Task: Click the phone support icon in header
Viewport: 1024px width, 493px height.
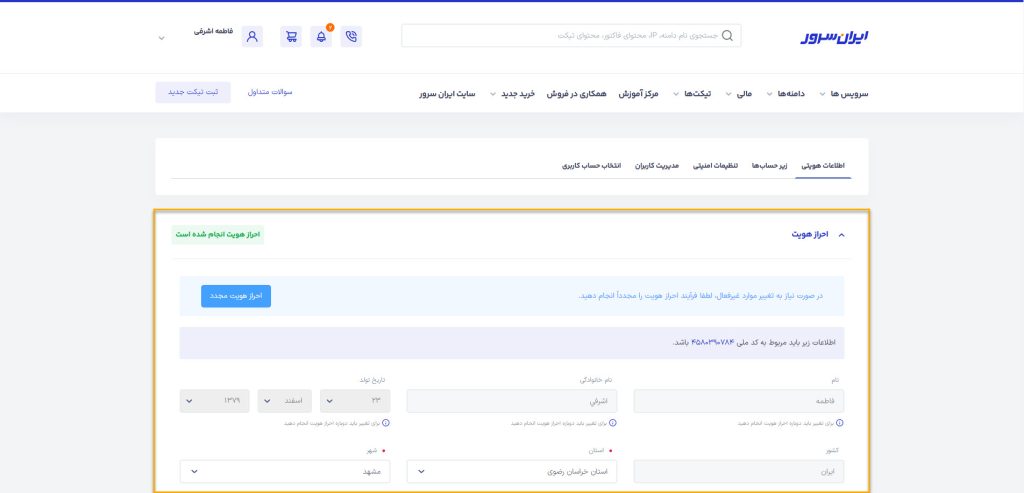Action: click(x=351, y=37)
